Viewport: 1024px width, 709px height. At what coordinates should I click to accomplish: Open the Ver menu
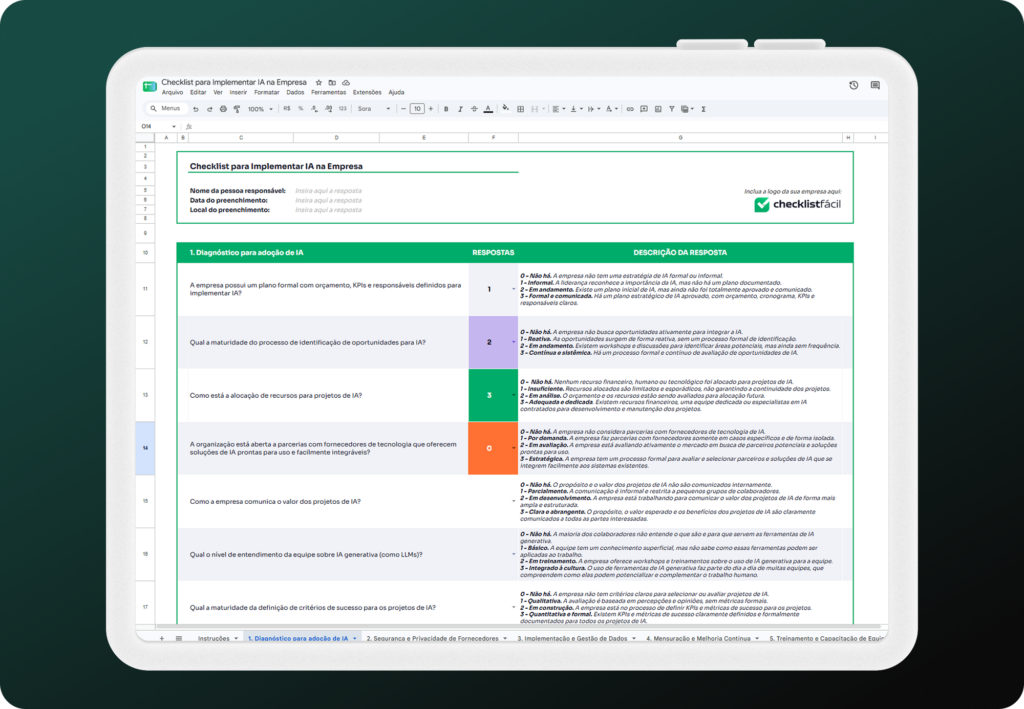pyautogui.click(x=218, y=92)
